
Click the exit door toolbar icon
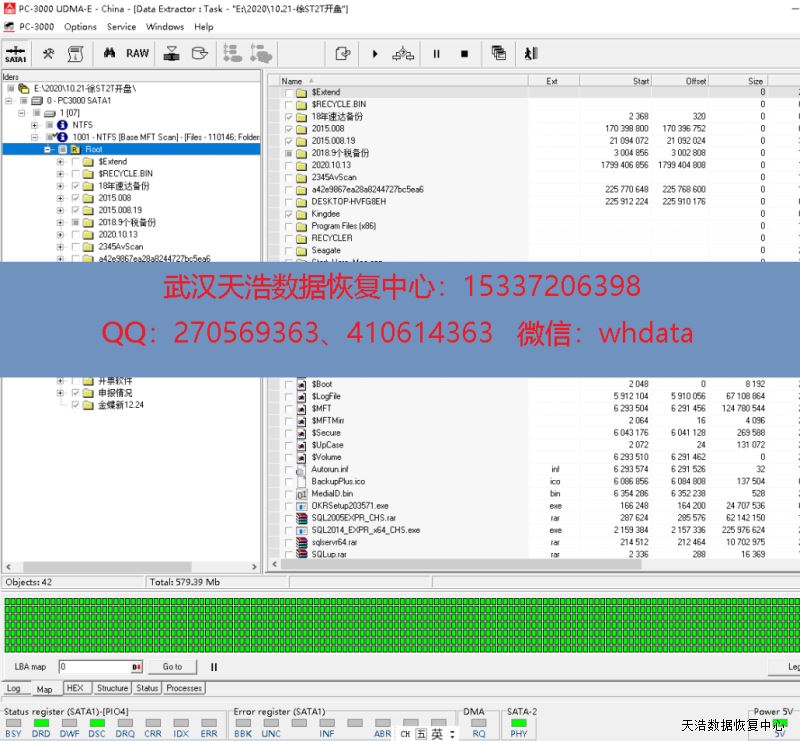(x=531, y=53)
